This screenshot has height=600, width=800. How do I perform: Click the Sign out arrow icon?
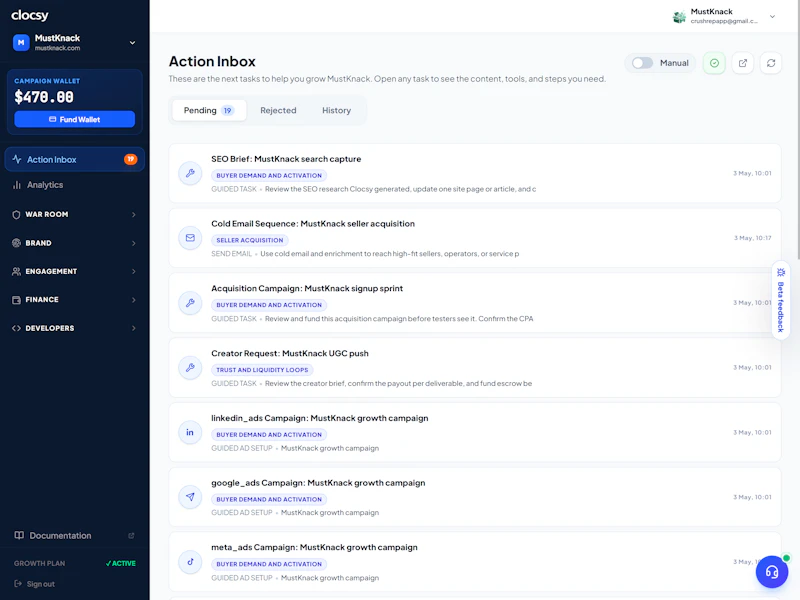(18, 584)
